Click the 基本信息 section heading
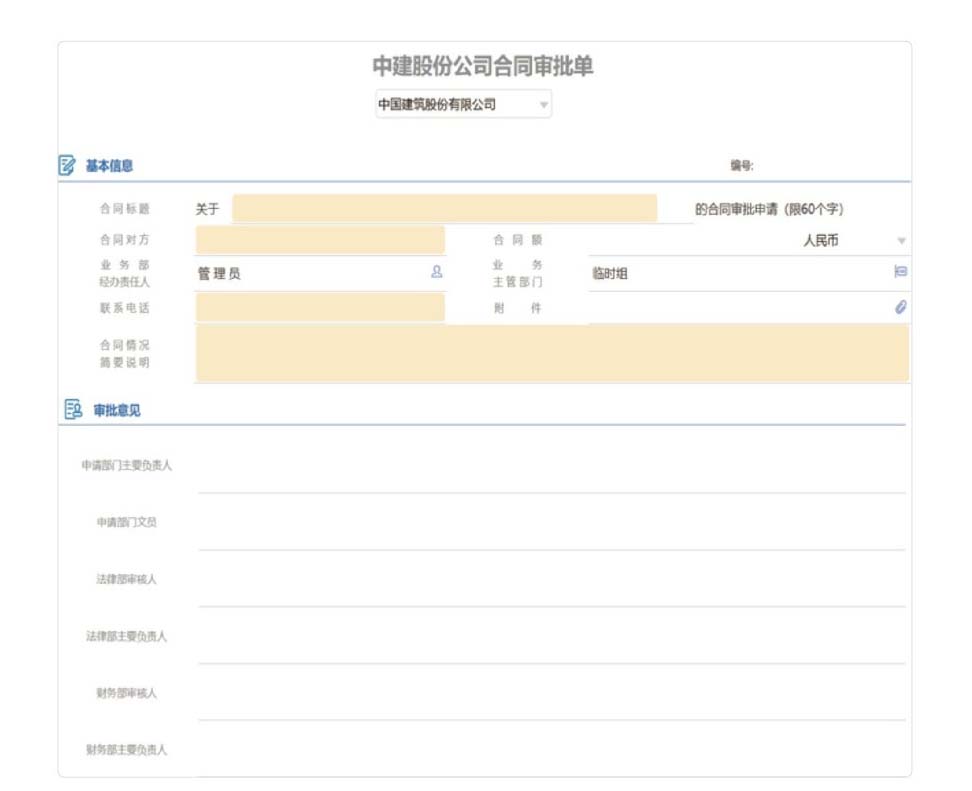Image resolution: width=972 pixels, height=791 pixels. [109, 166]
